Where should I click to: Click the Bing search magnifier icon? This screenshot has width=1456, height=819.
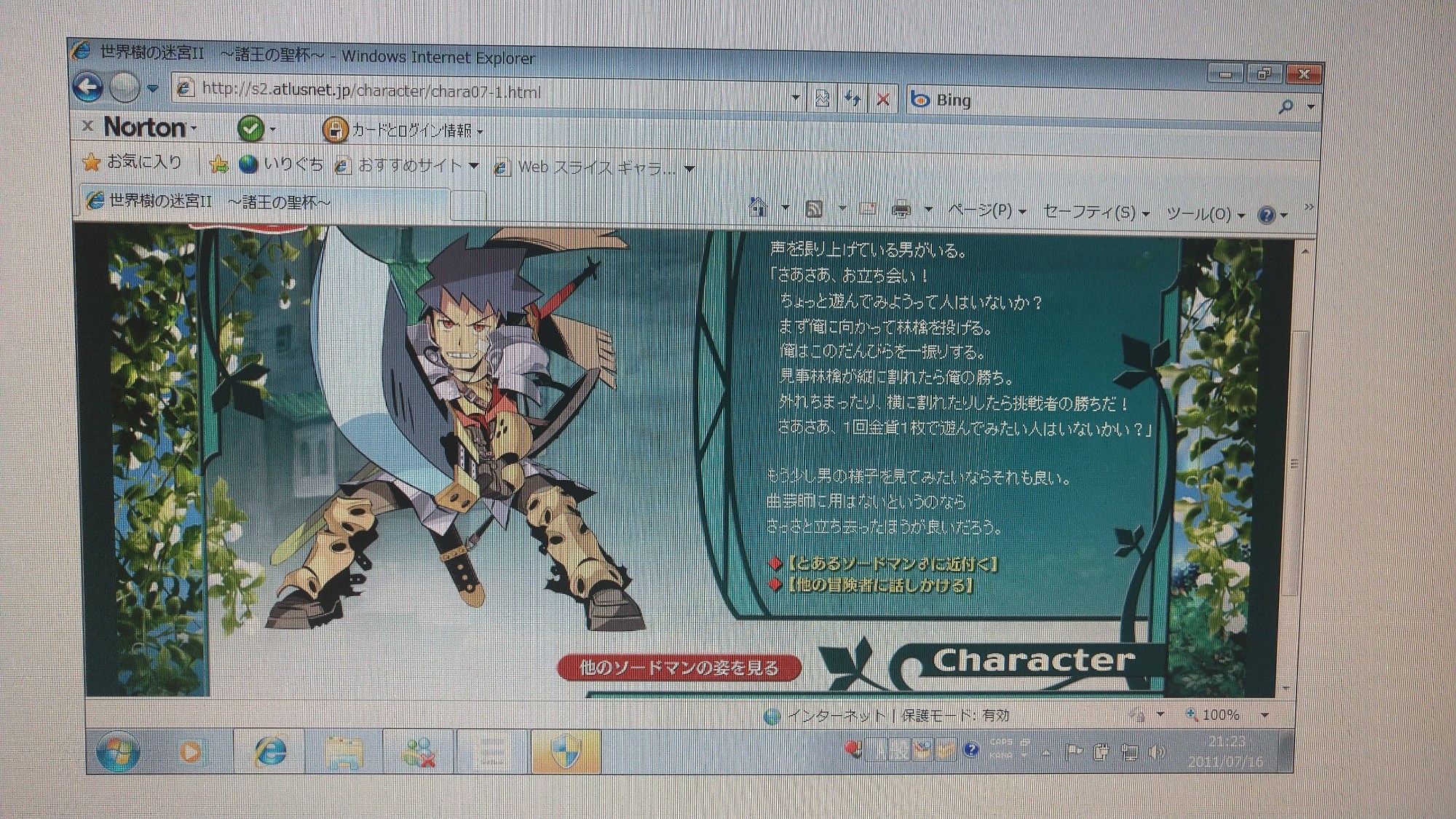tap(1286, 107)
